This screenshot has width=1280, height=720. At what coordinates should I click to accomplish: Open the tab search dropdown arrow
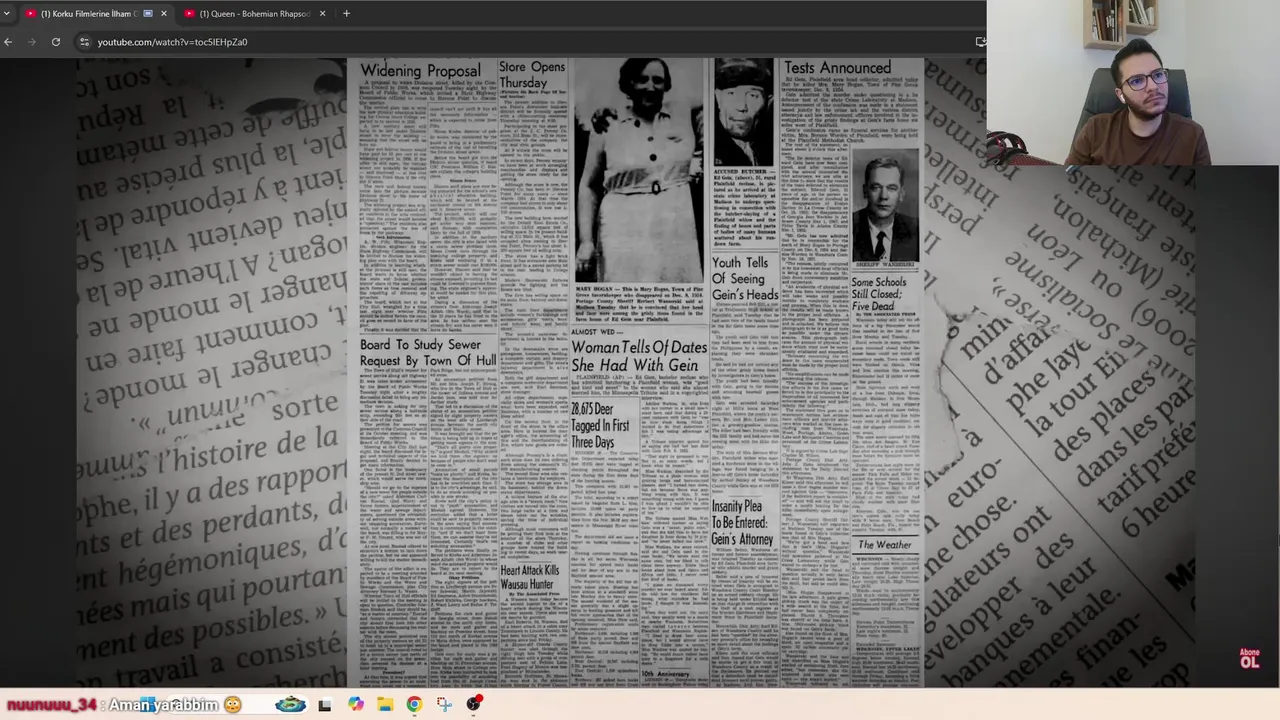(7, 13)
